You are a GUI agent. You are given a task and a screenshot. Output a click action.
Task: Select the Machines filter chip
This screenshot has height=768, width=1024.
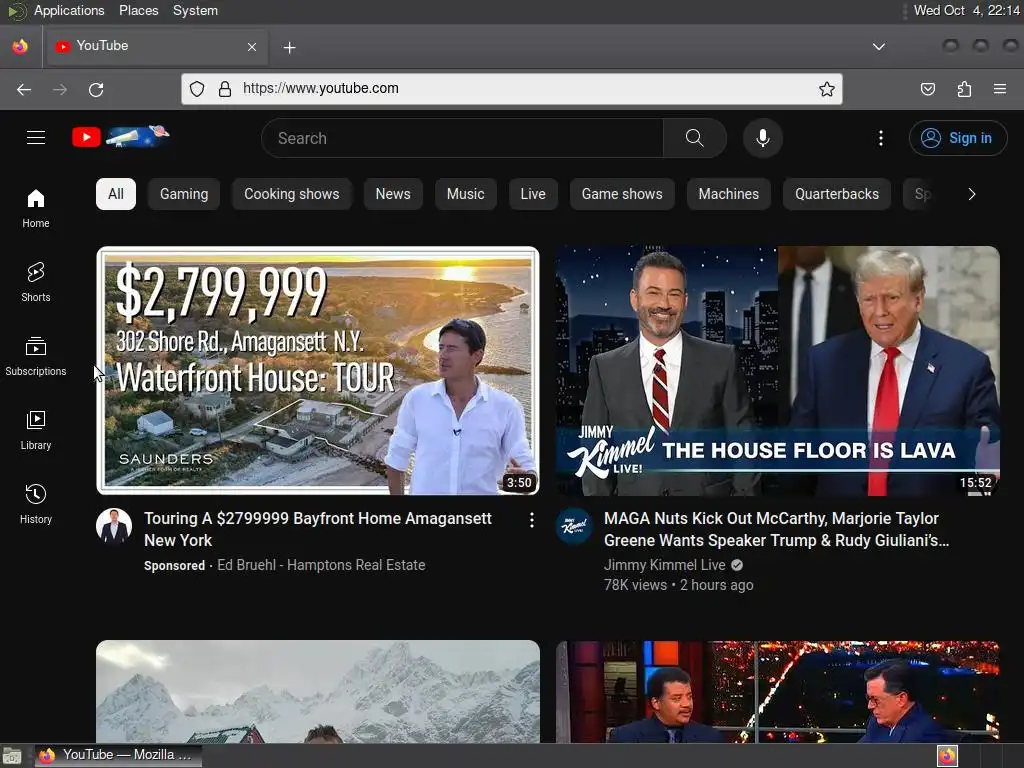(x=729, y=194)
